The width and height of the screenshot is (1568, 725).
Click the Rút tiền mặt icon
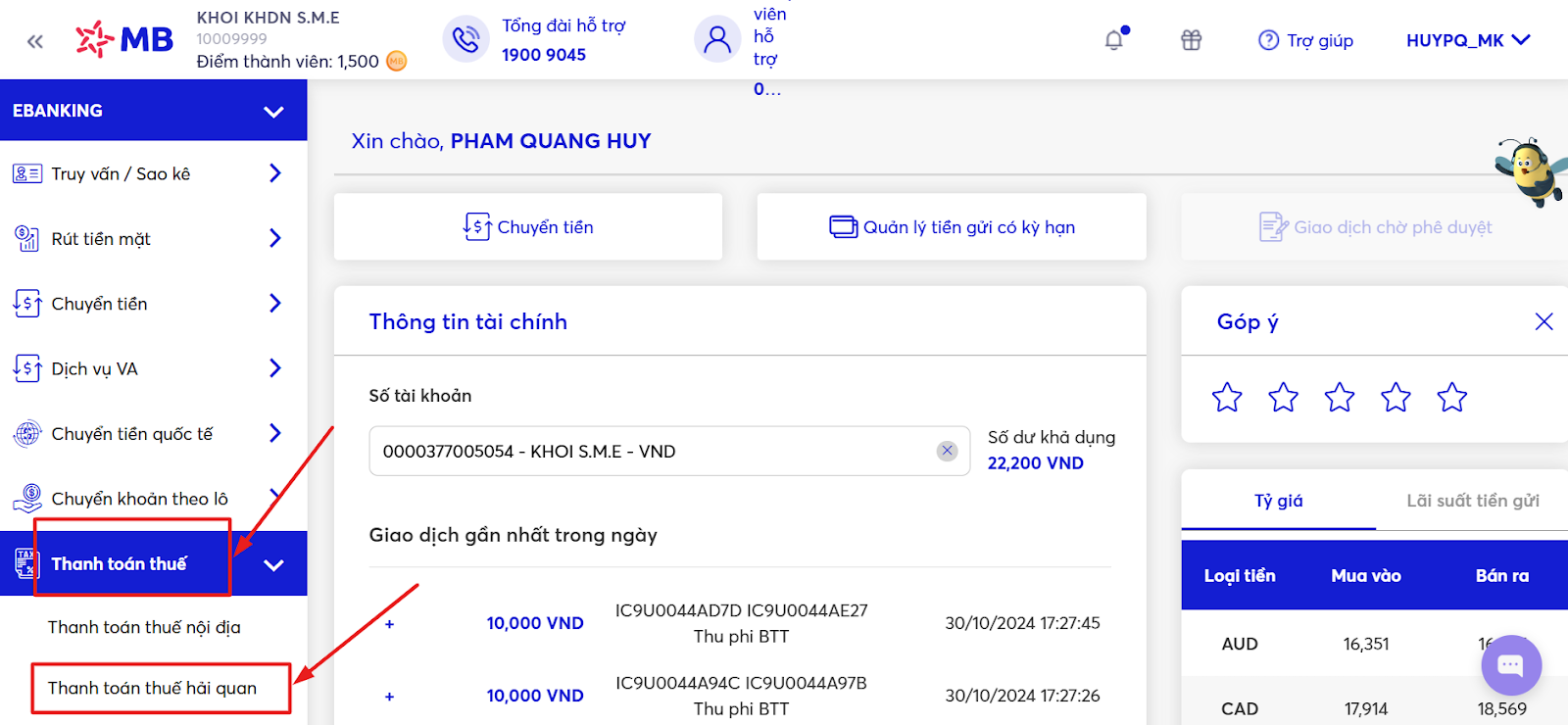tap(27, 238)
